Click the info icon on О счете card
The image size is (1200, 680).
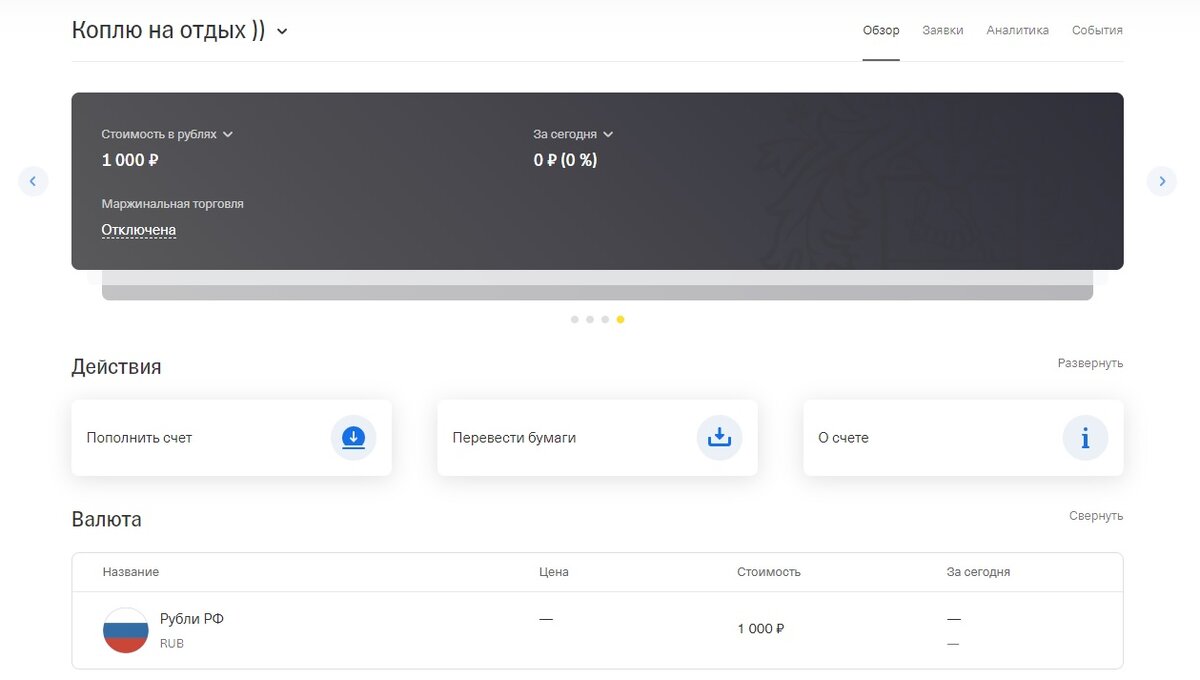point(1085,438)
